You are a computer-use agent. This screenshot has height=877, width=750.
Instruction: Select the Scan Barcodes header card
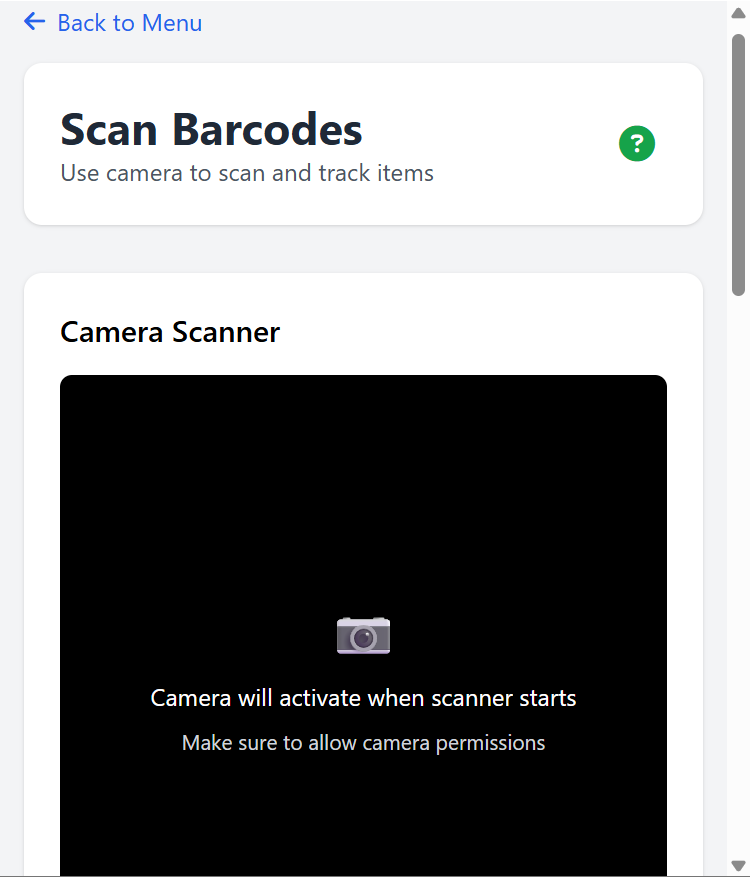363,143
